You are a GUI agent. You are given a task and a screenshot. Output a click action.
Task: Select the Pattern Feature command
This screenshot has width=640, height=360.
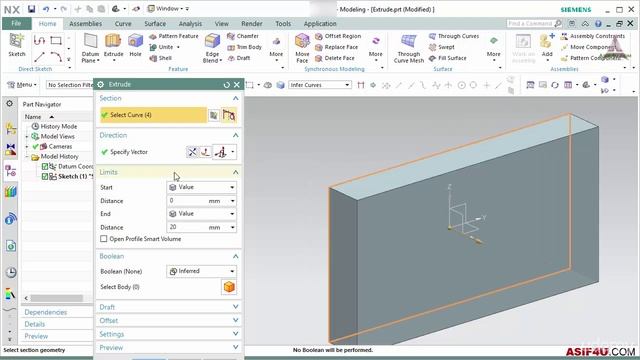(x=174, y=36)
